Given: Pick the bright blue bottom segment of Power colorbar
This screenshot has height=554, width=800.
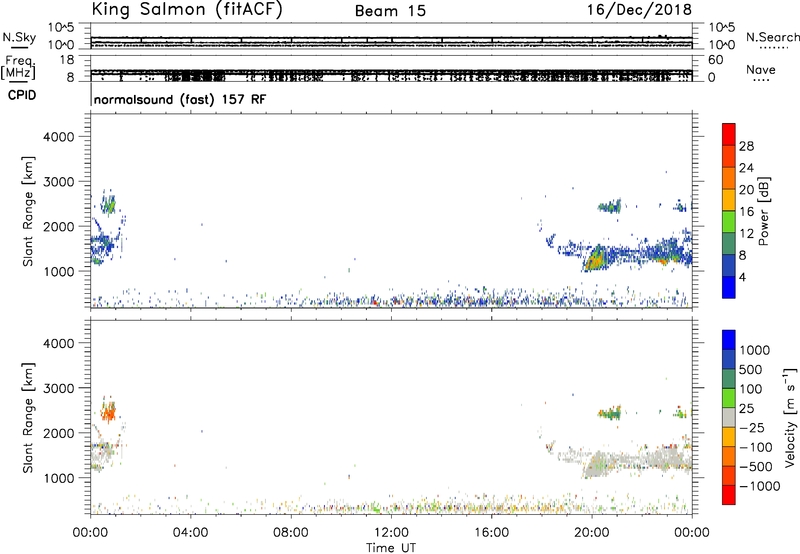Looking at the screenshot, I should pyautogui.click(x=729, y=287).
